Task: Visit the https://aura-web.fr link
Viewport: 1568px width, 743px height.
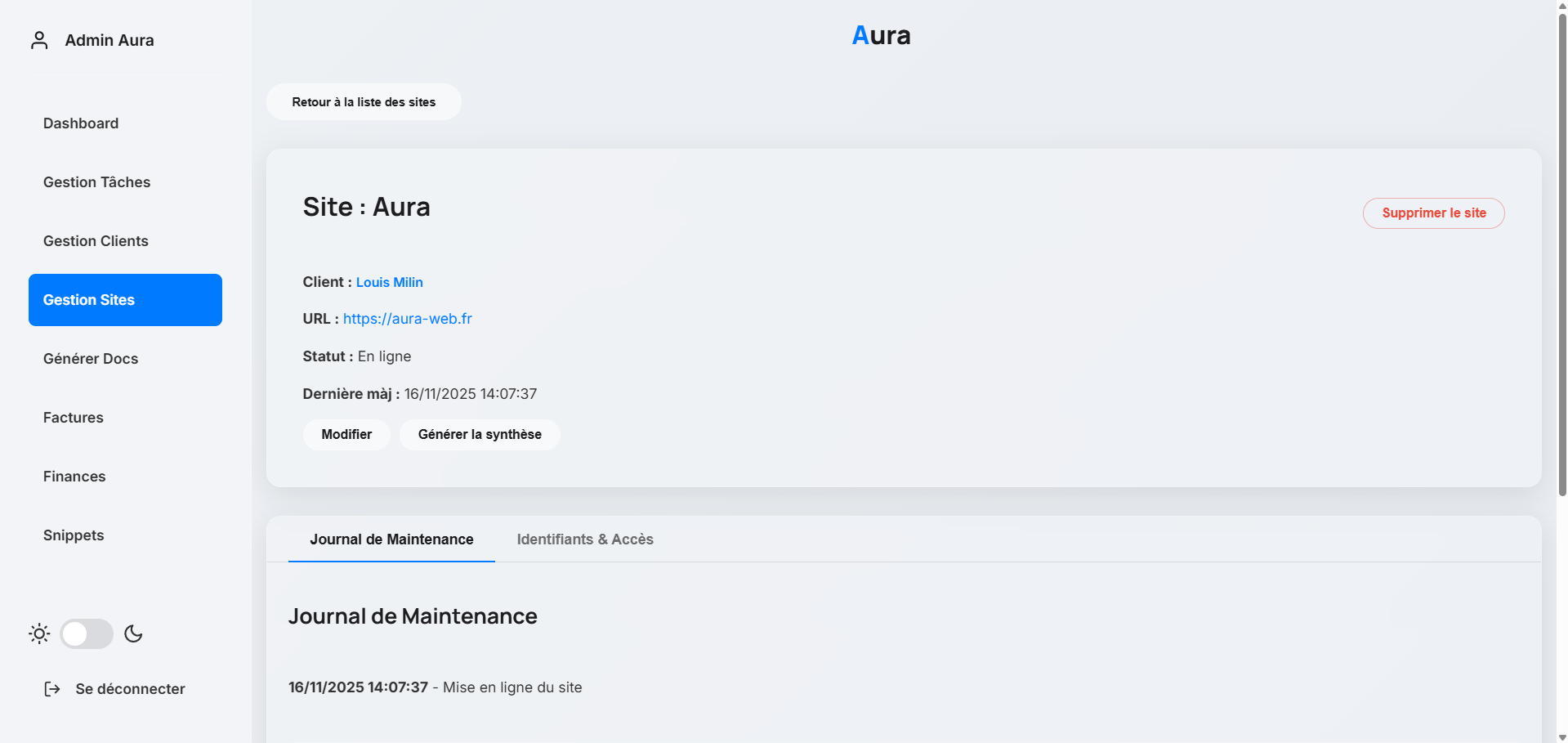Action: (x=407, y=319)
